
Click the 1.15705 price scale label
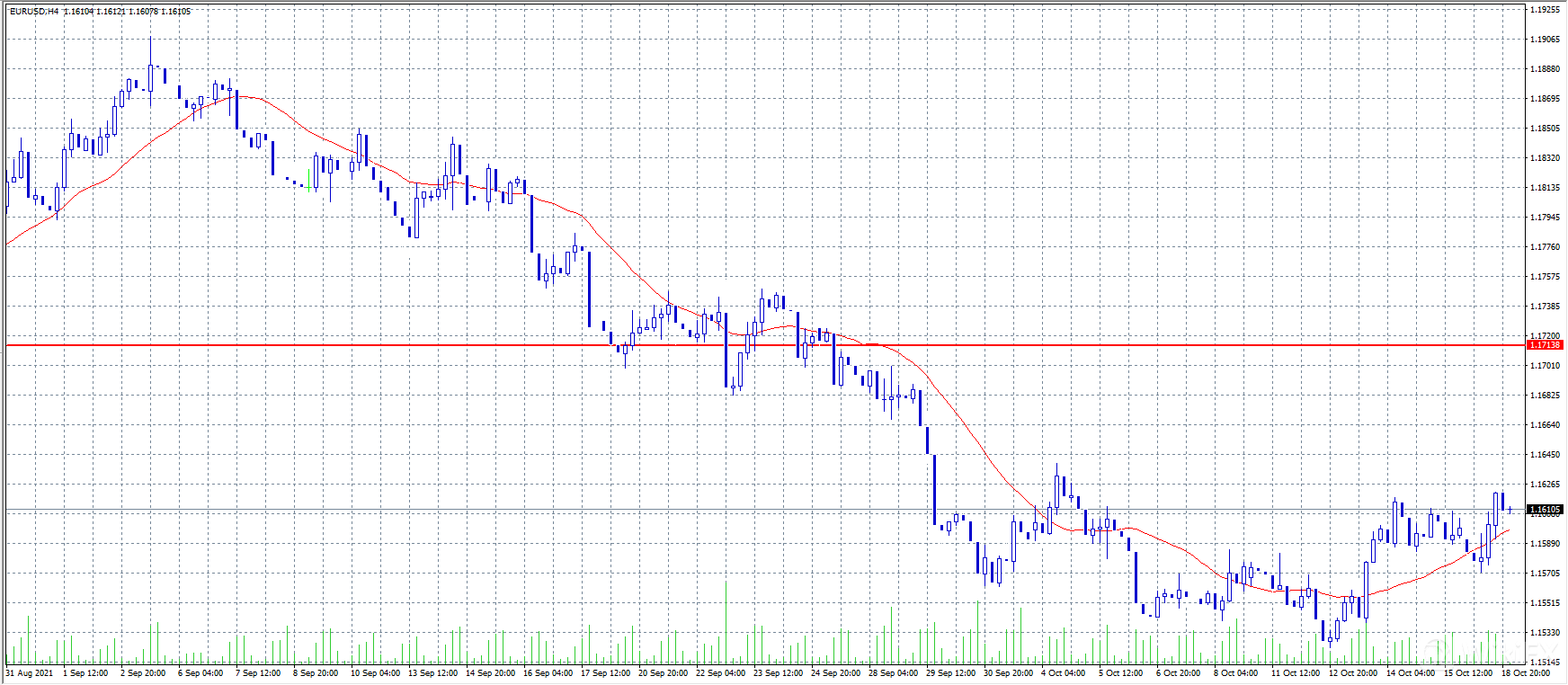[x=1545, y=574]
